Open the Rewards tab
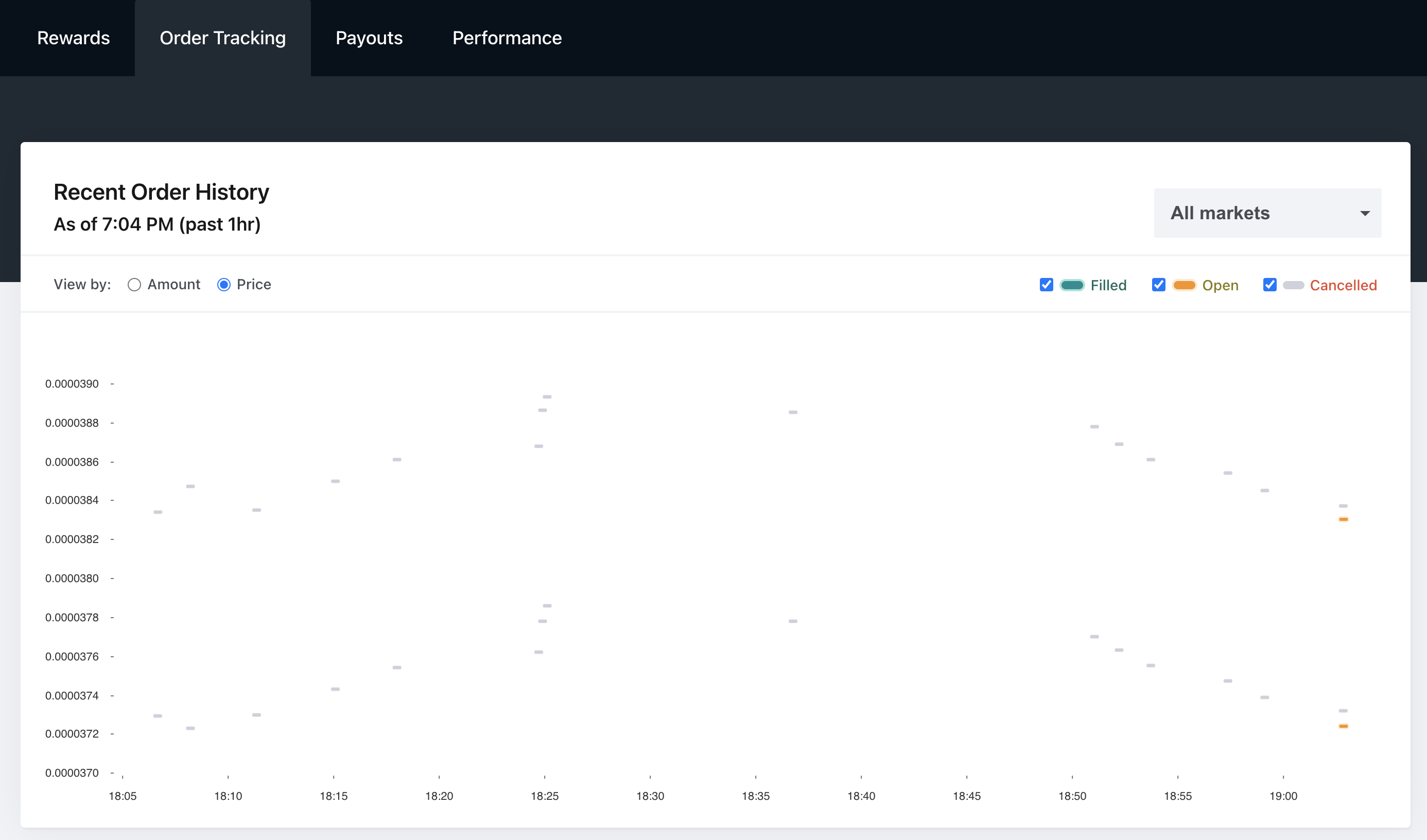This screenshot has width=1427, height=840. click(73, 38)
